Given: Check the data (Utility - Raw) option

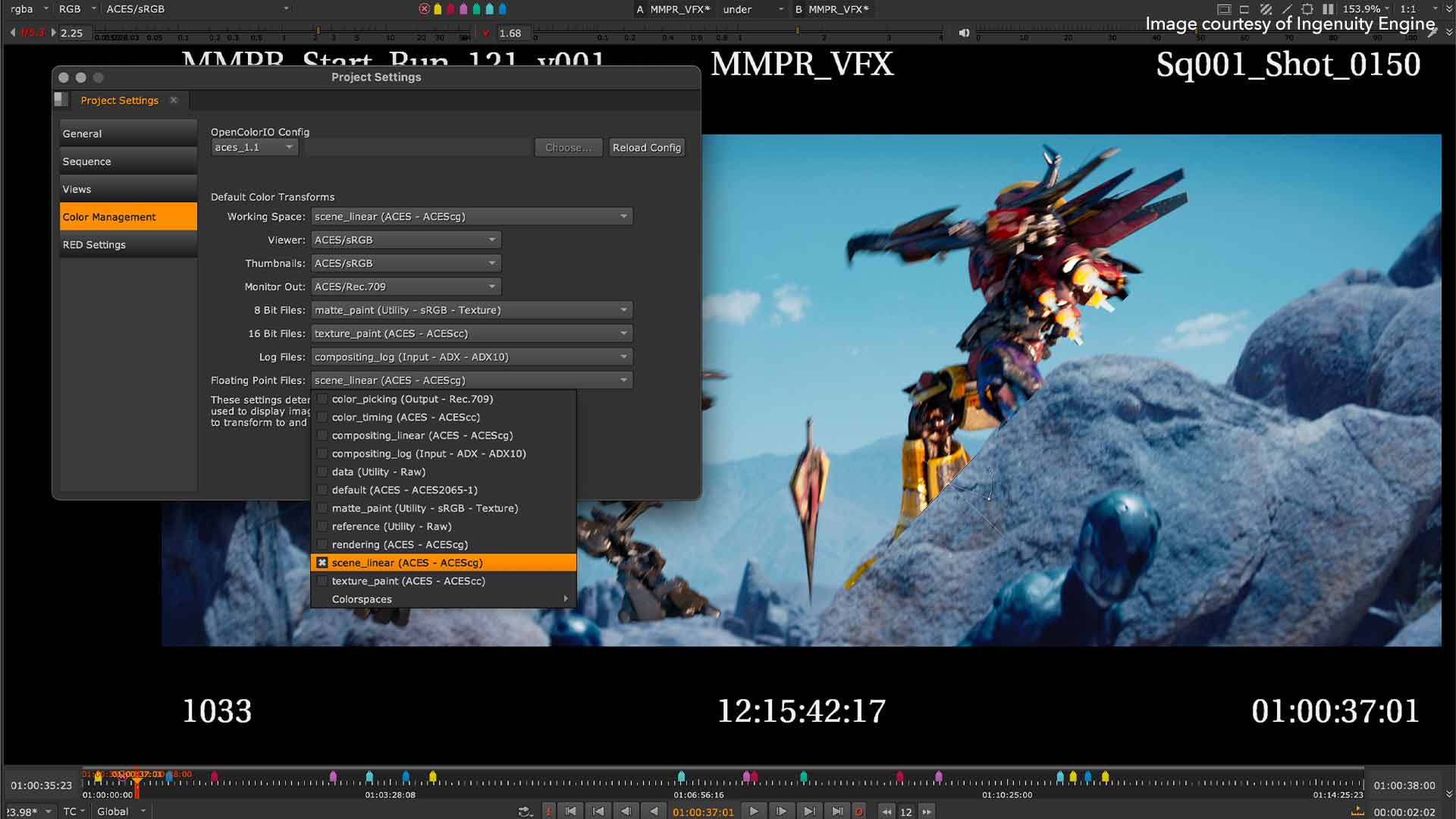Looking at the screenshot, I should coord(323,472).
